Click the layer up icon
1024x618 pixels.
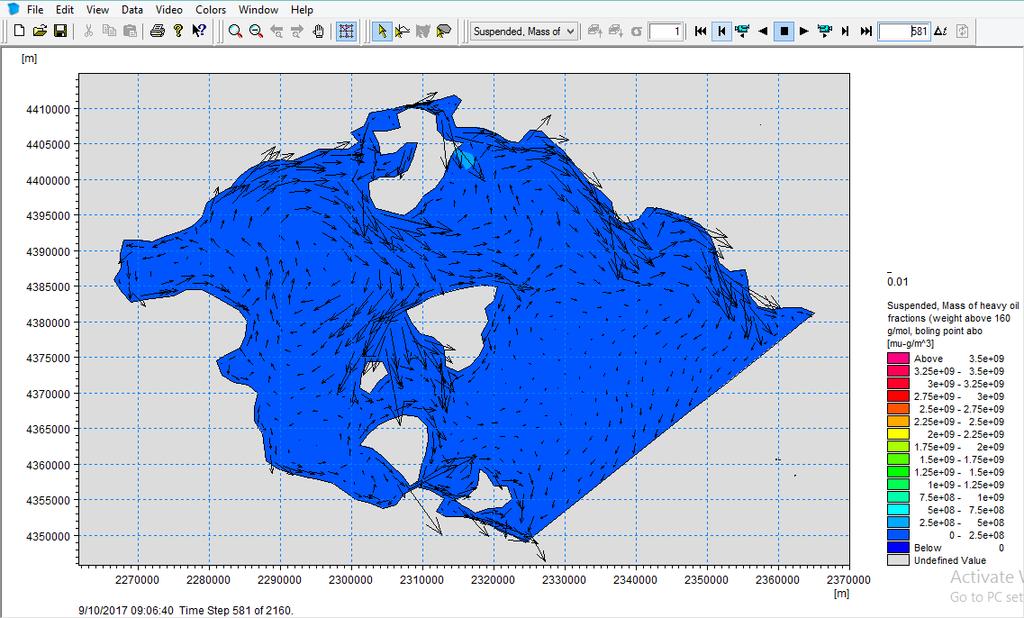[595, 31]
